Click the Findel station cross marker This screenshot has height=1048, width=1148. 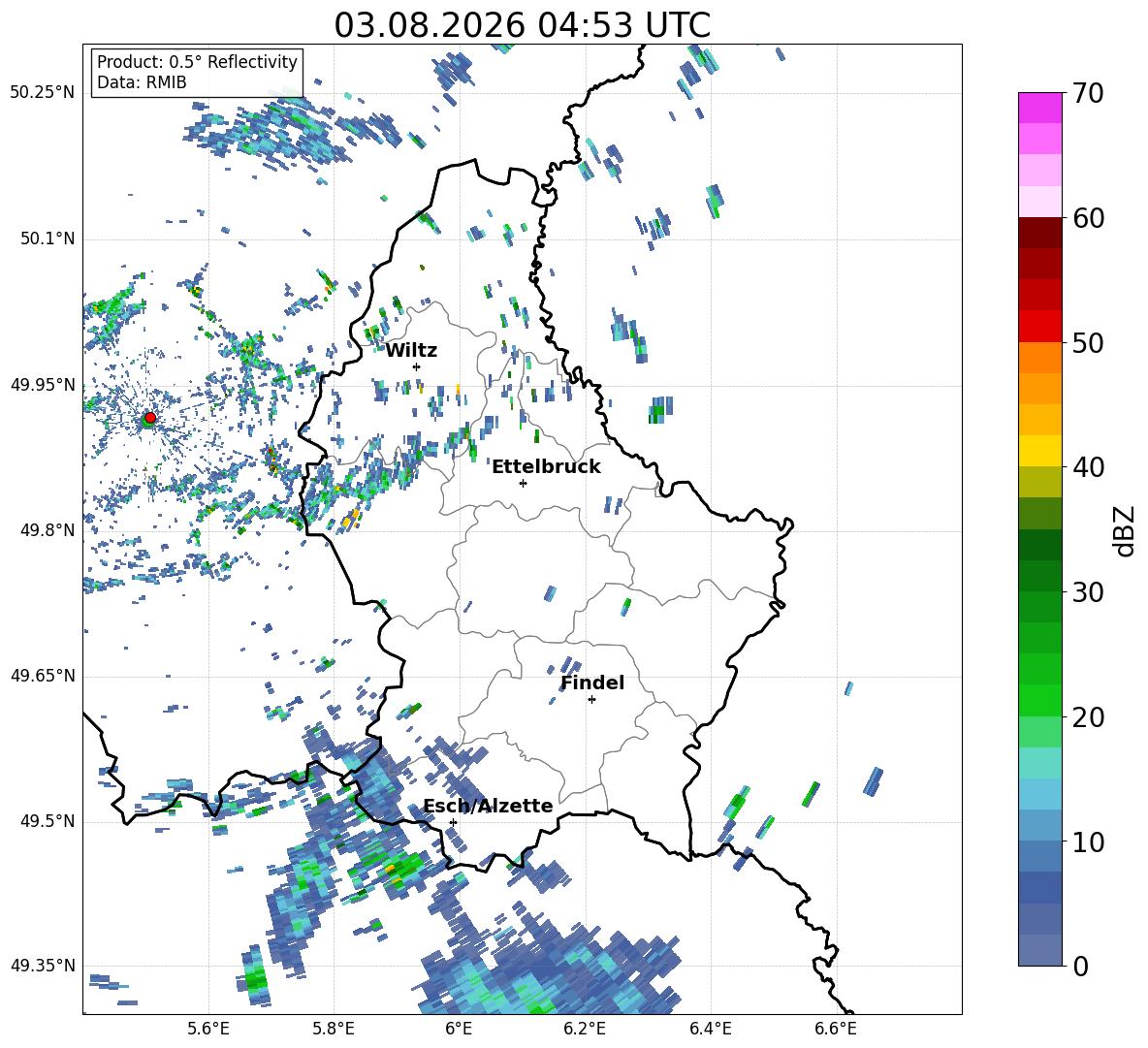(x=591, y=700)
